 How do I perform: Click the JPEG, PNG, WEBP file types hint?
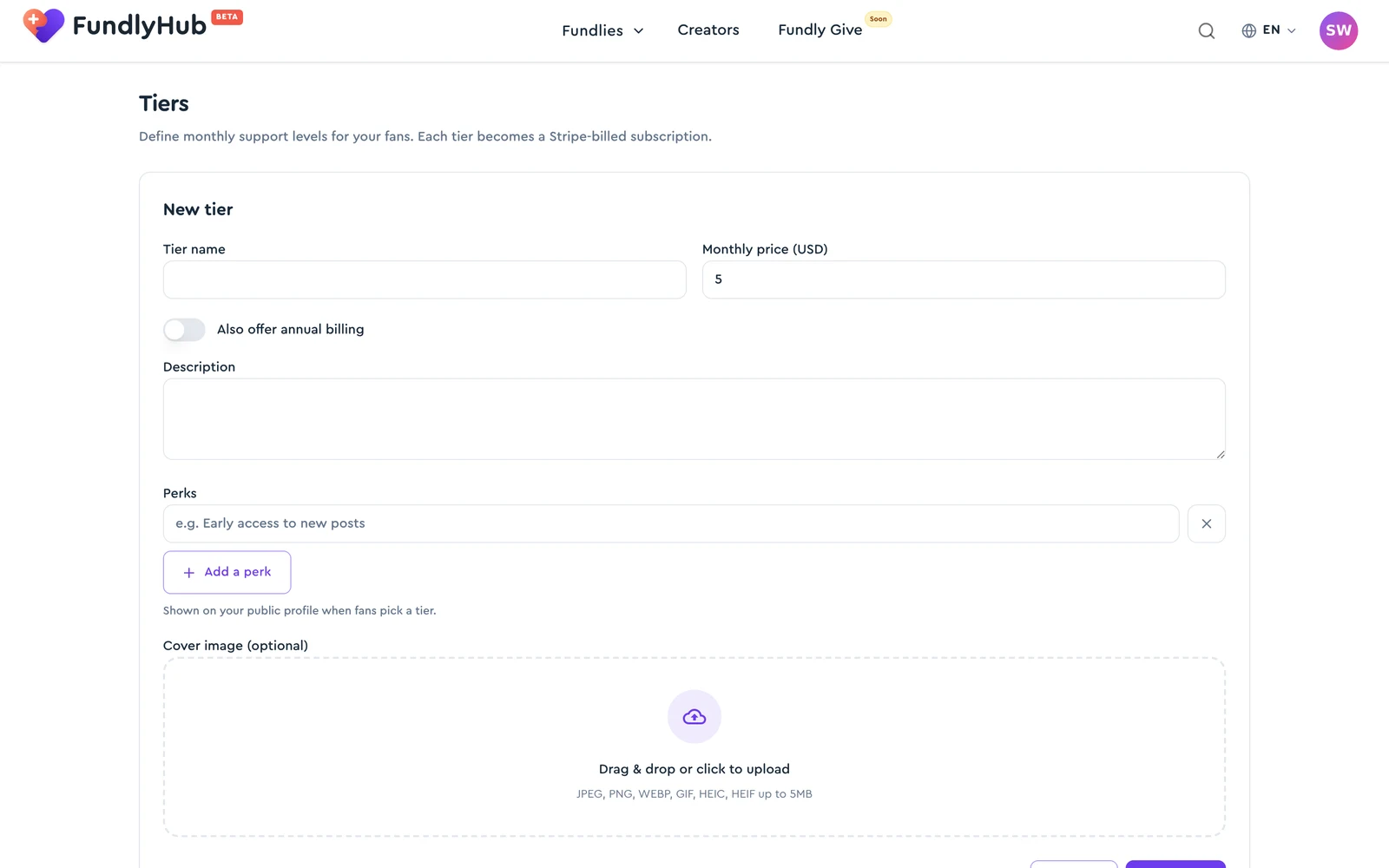[694, 794]
